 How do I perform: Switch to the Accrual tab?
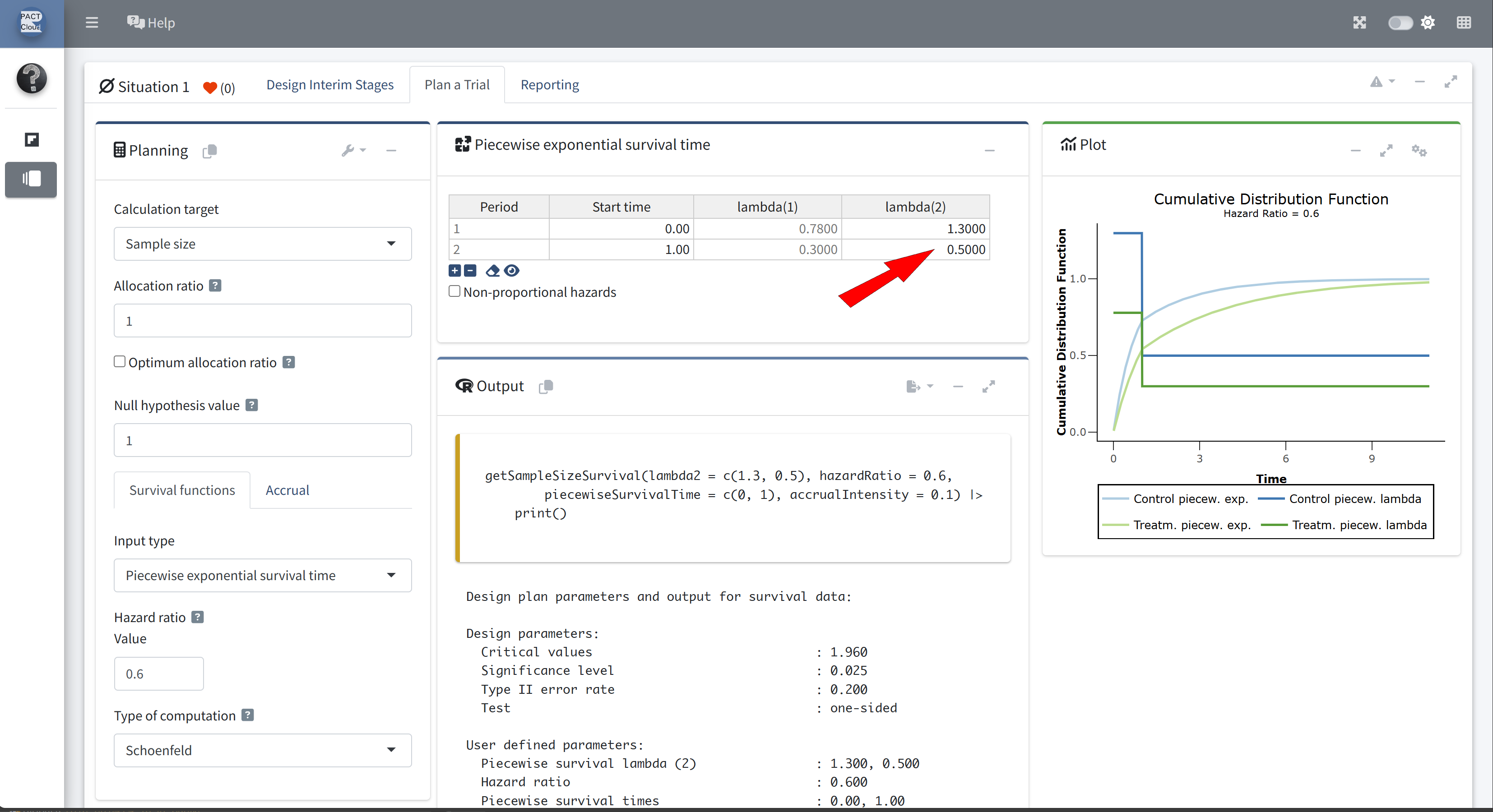(x=287, y=490)
